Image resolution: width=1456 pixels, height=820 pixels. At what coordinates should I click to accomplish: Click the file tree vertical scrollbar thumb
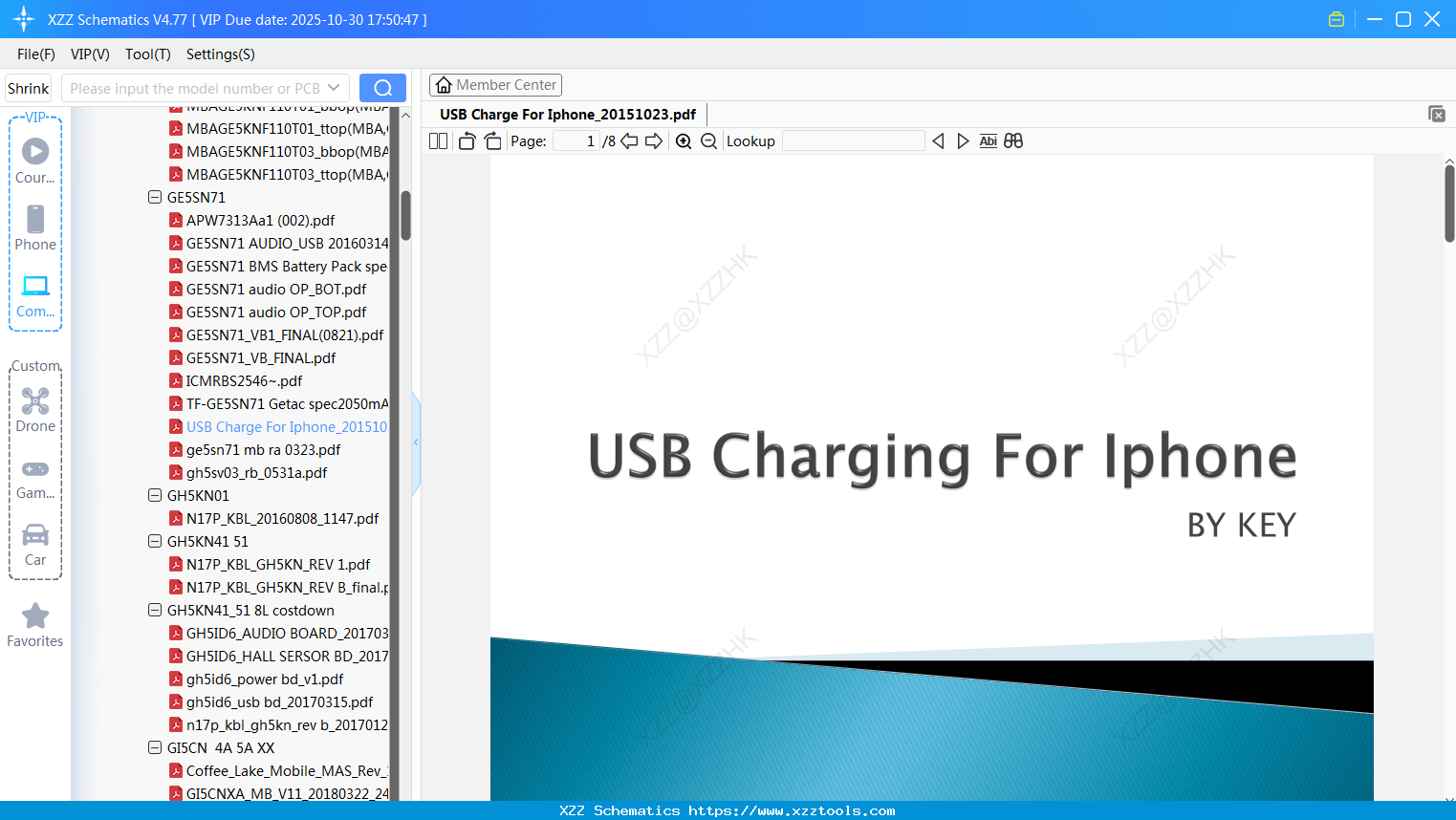[405, 215]
